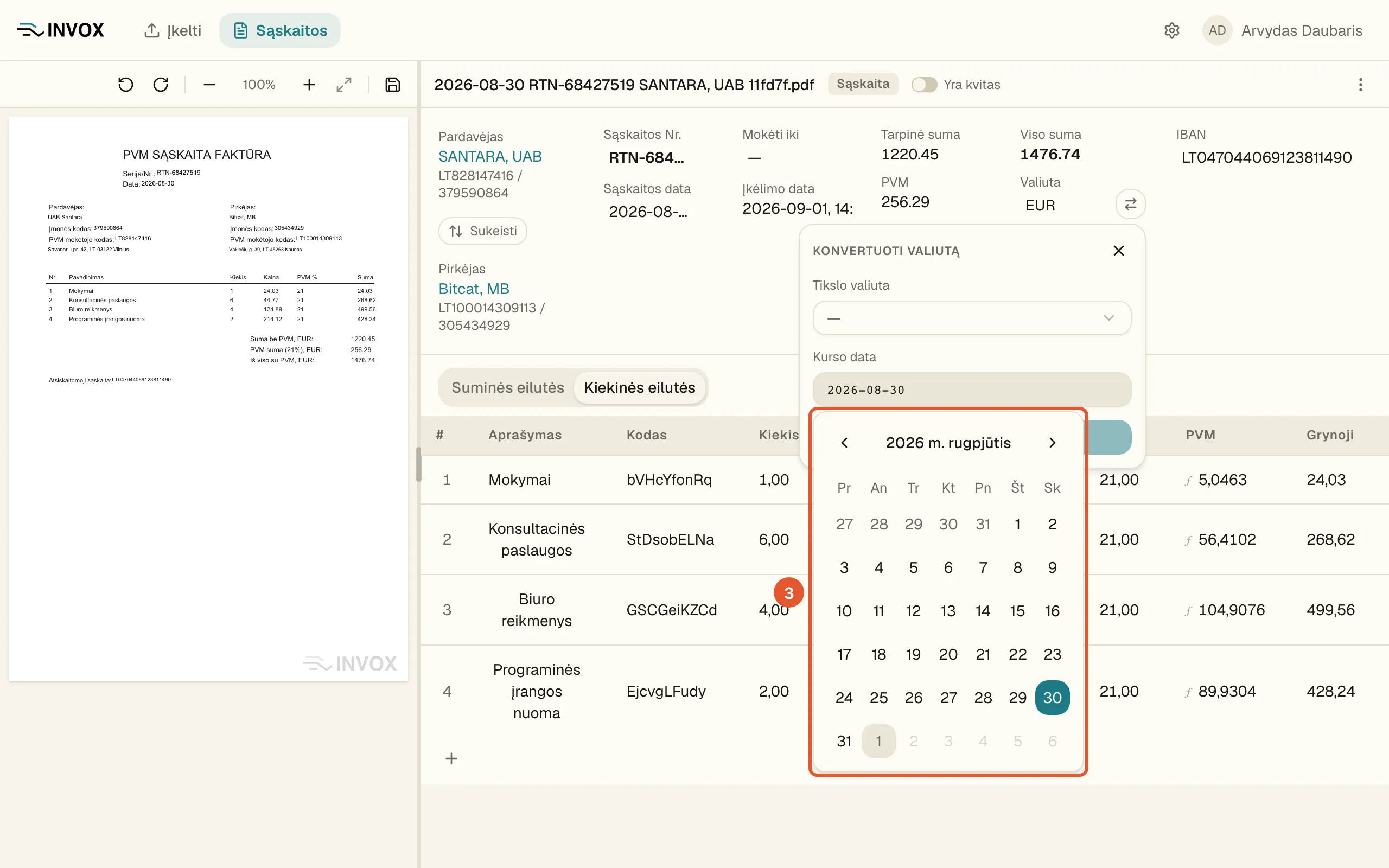Zoom in on the PDF preview
Viewport: 1389px width, 868px height.
coord(309,85)
